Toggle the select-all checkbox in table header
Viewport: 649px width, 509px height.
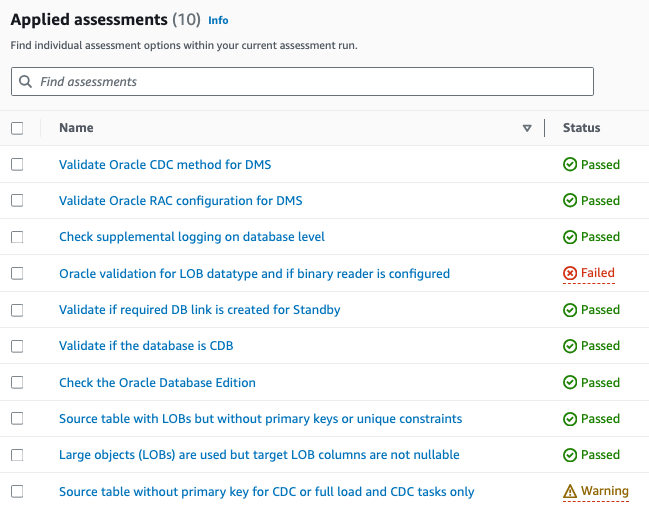(17, 128)
